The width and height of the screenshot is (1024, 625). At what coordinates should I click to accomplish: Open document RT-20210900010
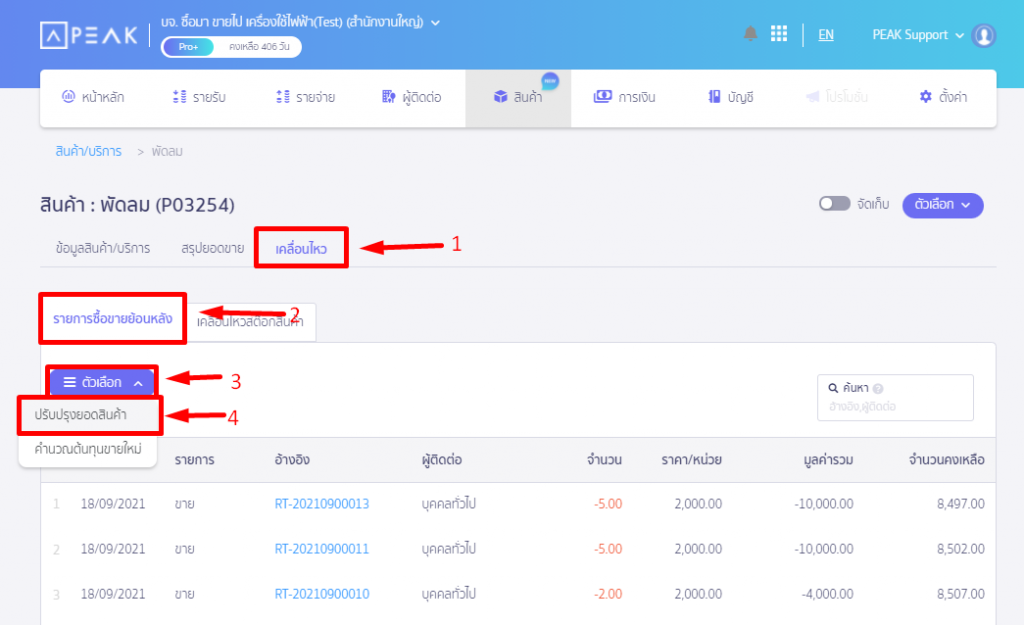point(321,594)
